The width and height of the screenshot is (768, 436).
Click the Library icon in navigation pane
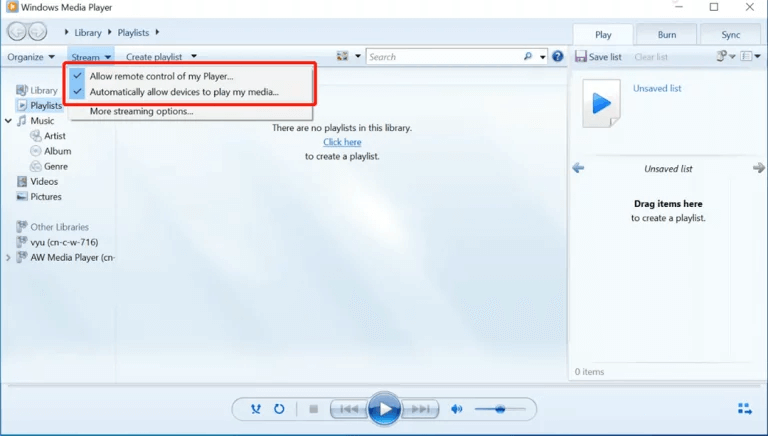[x=22, y=90]
